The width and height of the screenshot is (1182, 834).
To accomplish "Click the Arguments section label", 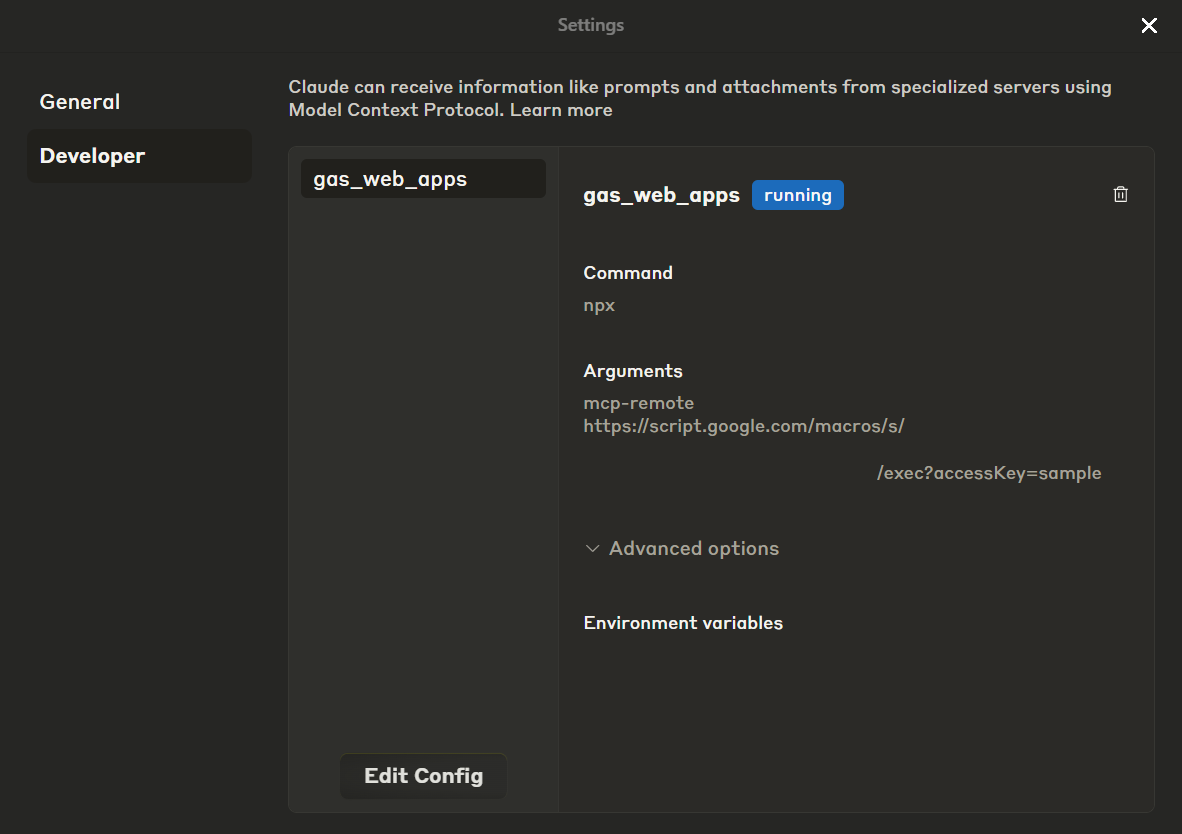I will click(x=632, y=371).
